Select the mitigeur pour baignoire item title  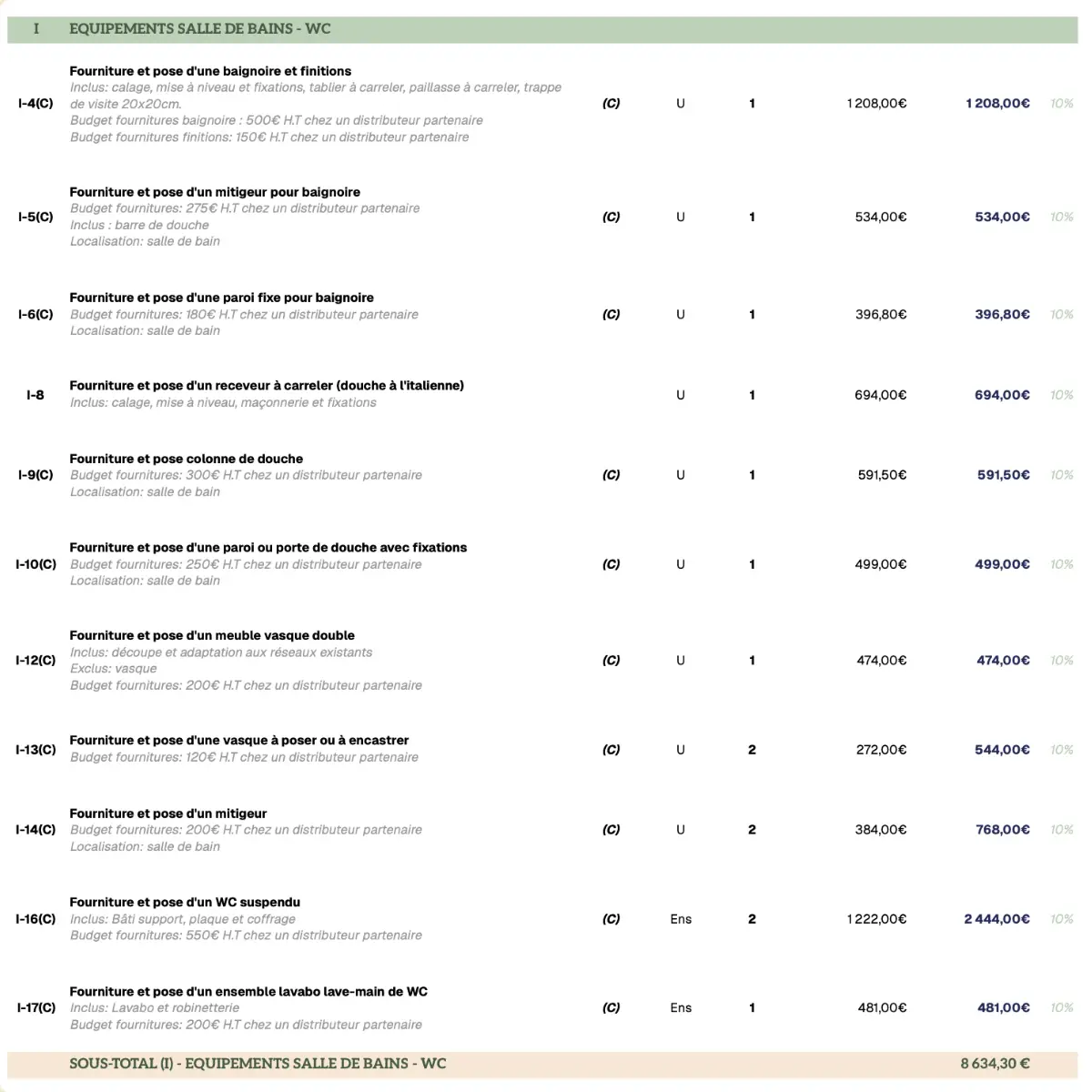coord(215,192)
